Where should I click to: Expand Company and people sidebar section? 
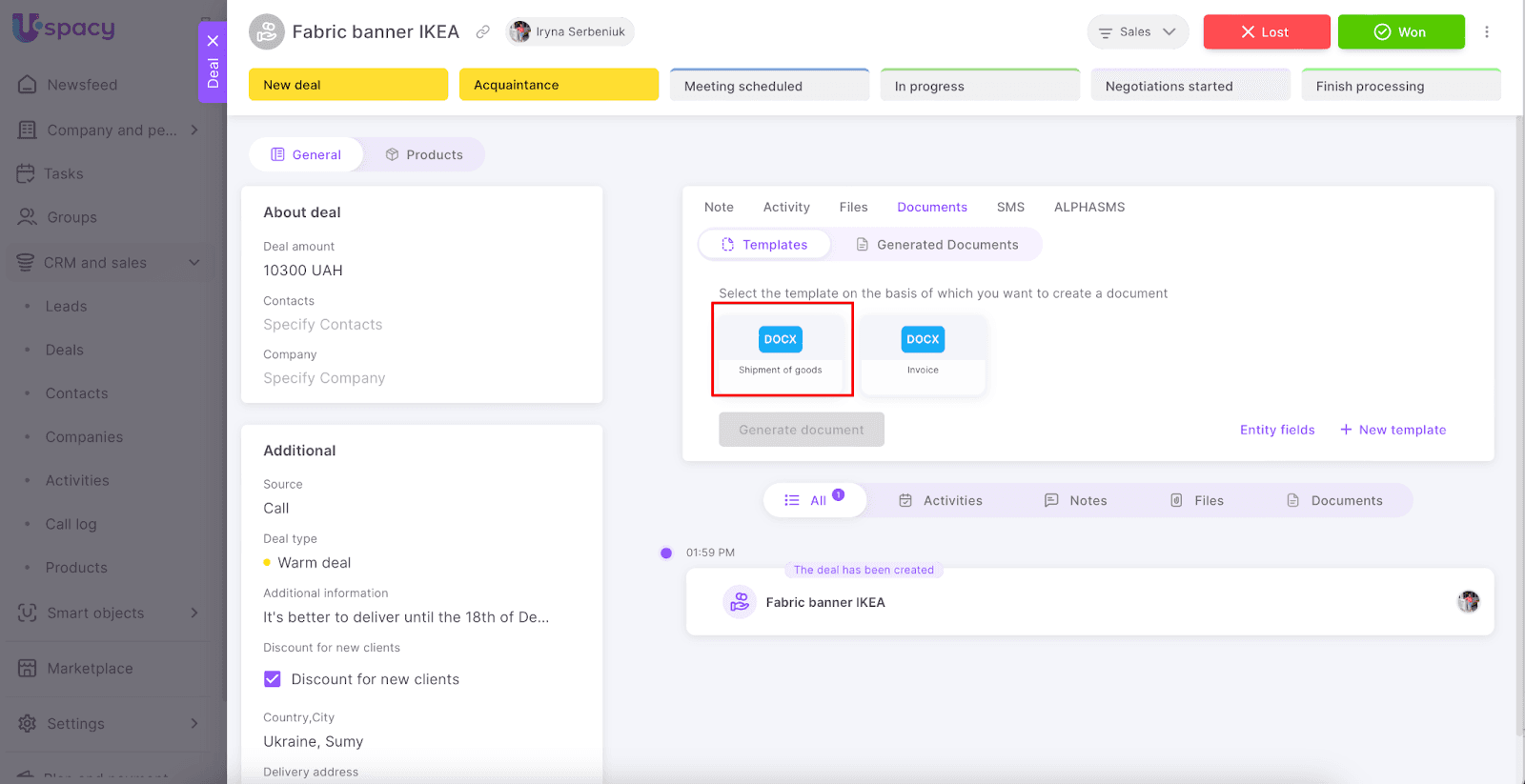click(194, 130)
